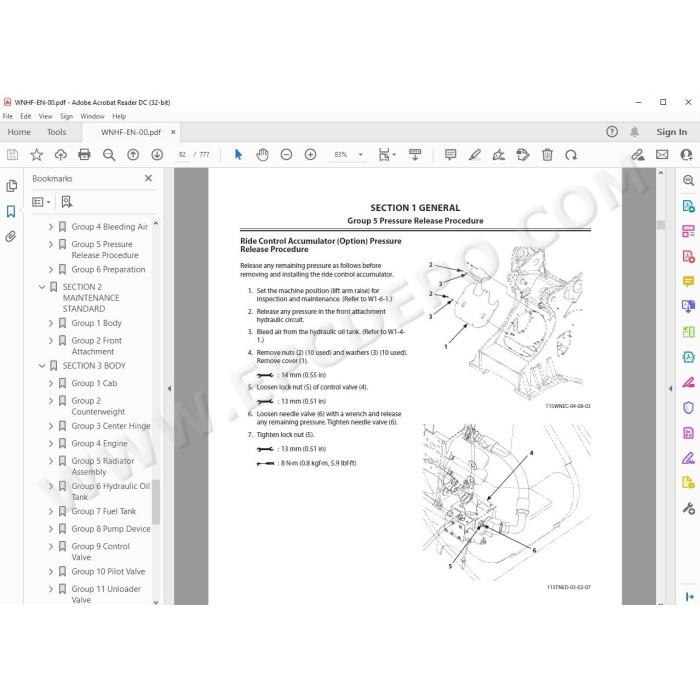
Task: Rotate the page view icon
Action: click(x=571, y=155)
